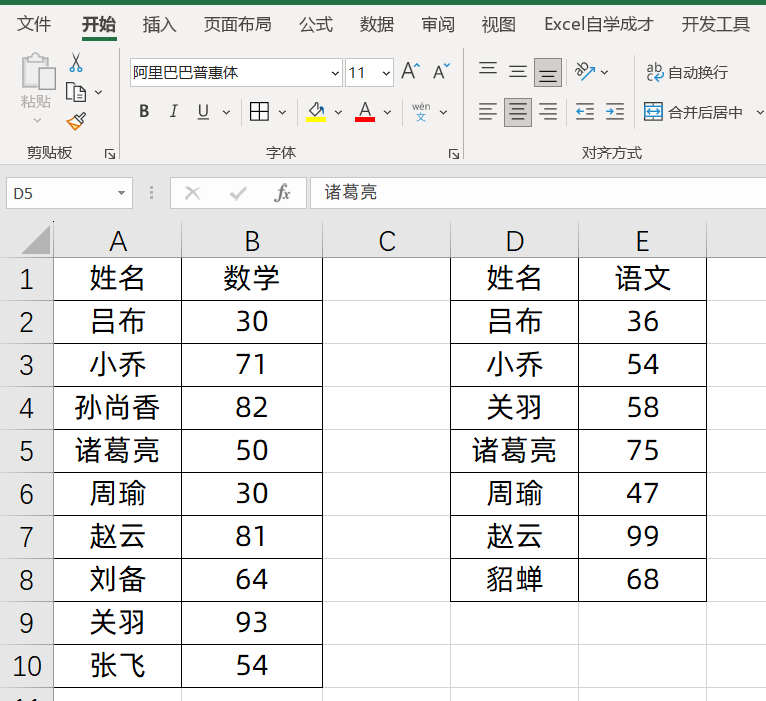Switch to the 页面布局 tab
This screenshot has height=701, width=766.
coord(237,24)
